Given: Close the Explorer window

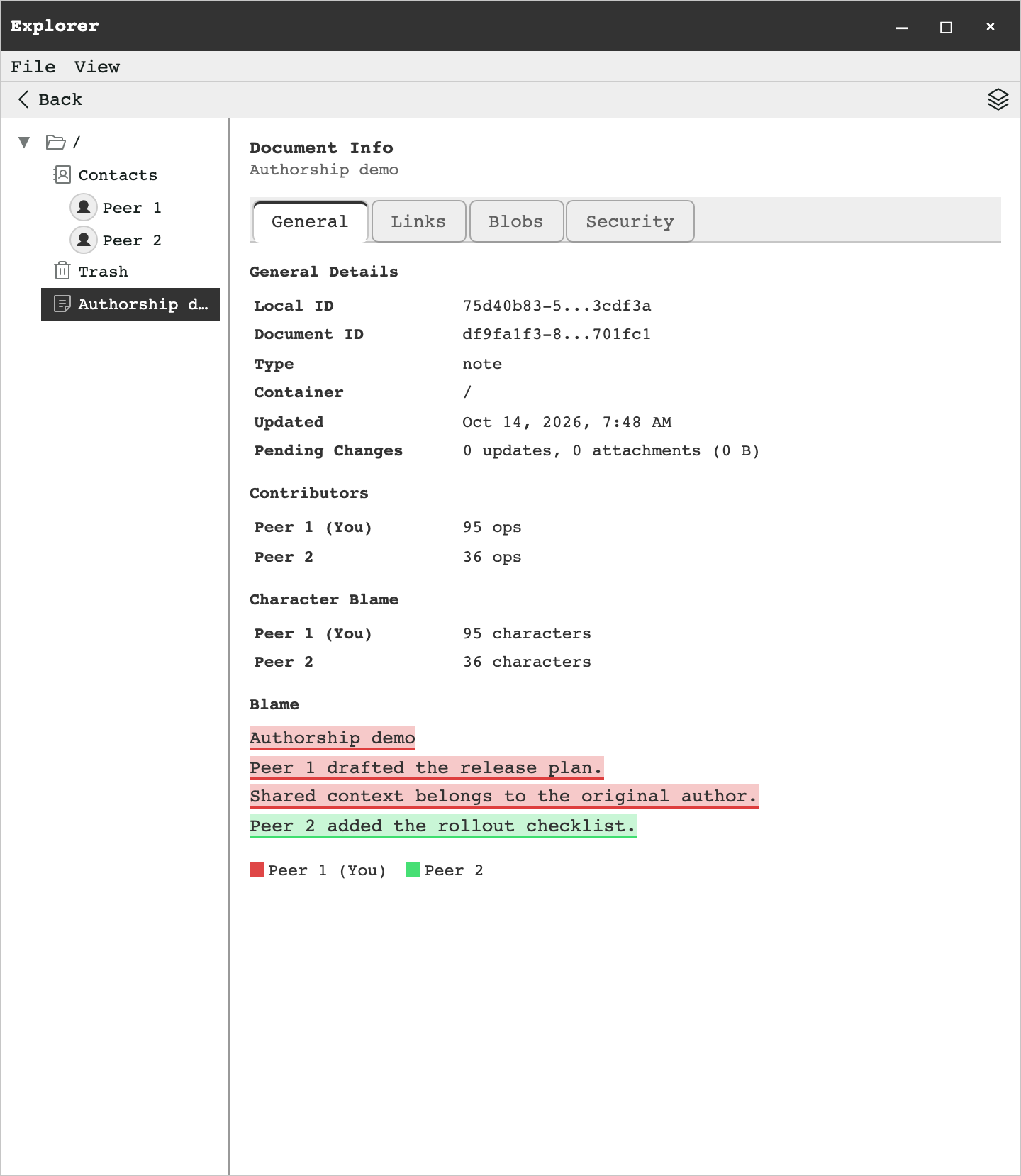Looking at the screenshot, I should point(991,27).
